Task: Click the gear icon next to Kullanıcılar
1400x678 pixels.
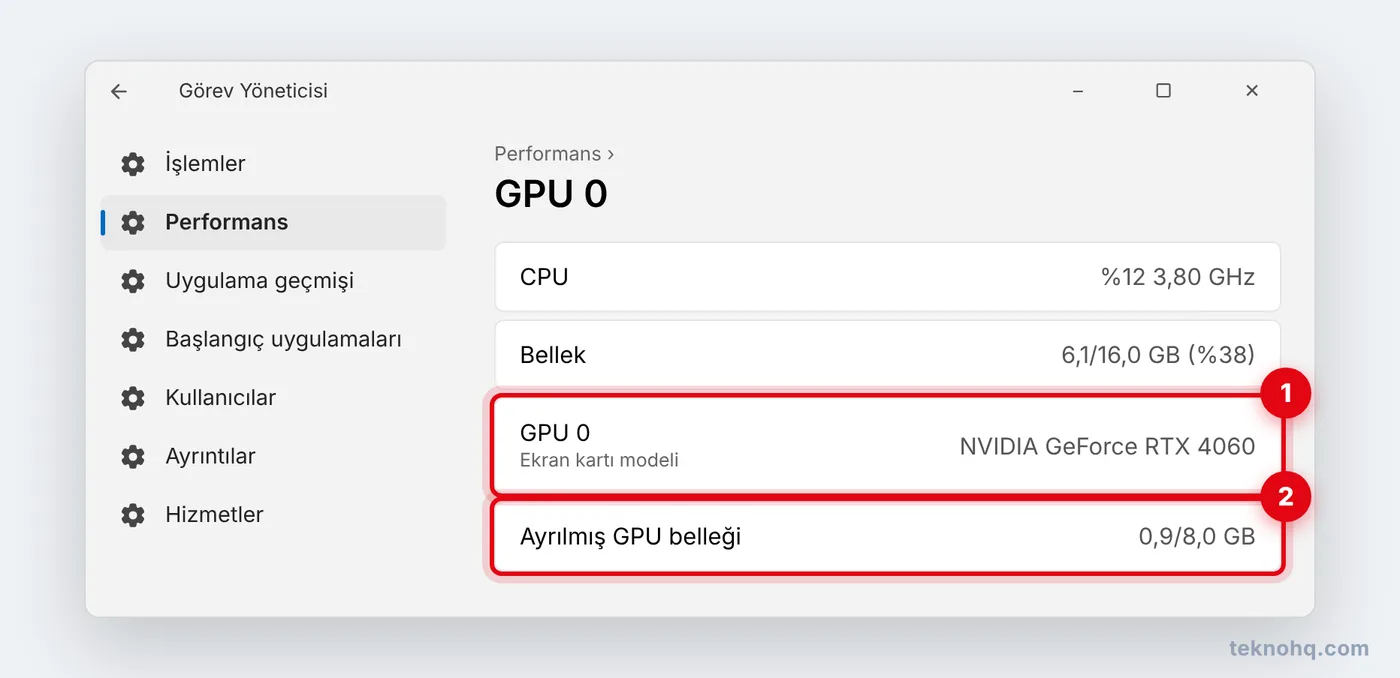Action: (133, 398)
